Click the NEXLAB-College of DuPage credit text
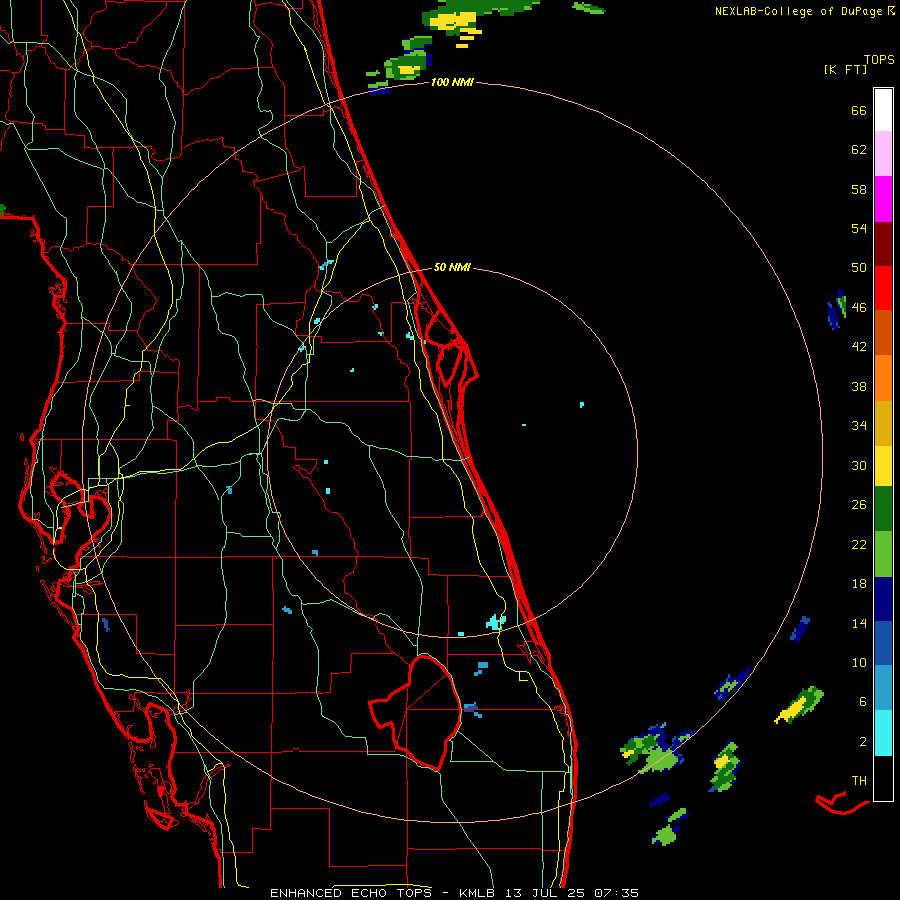Image resolution: width=900 pixels, height=900 pixels. point(798,11)
